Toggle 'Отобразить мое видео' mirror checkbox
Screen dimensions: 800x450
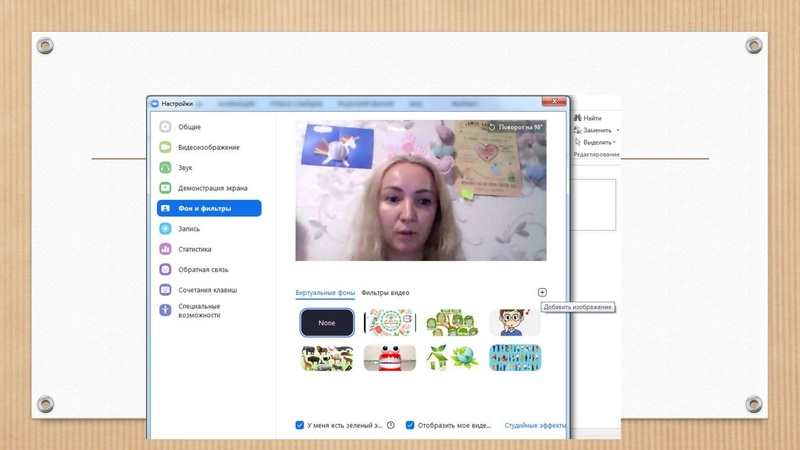pyautogui.click(x=410, y=425)
